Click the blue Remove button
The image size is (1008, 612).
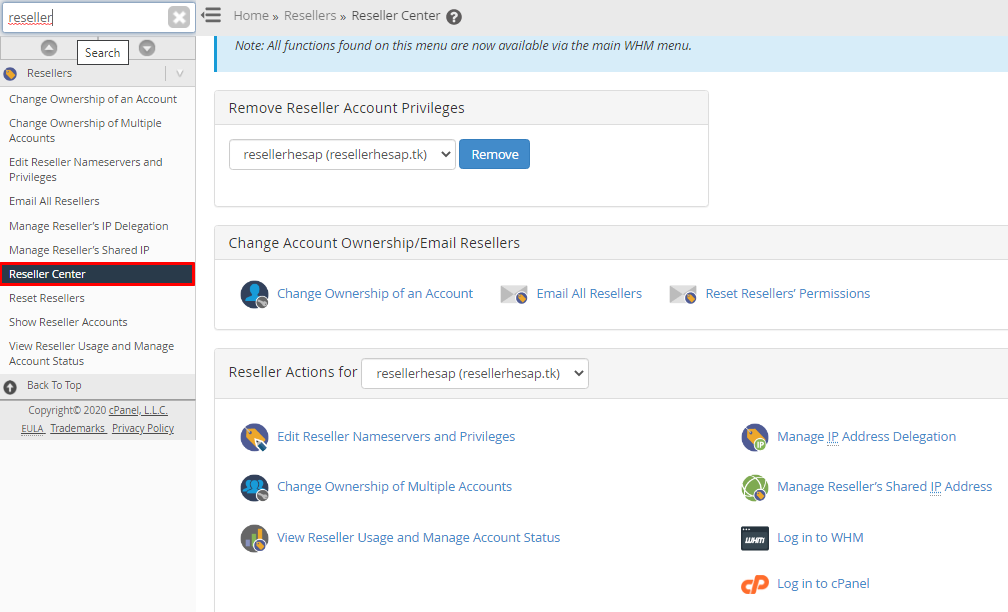coord(494,154)
